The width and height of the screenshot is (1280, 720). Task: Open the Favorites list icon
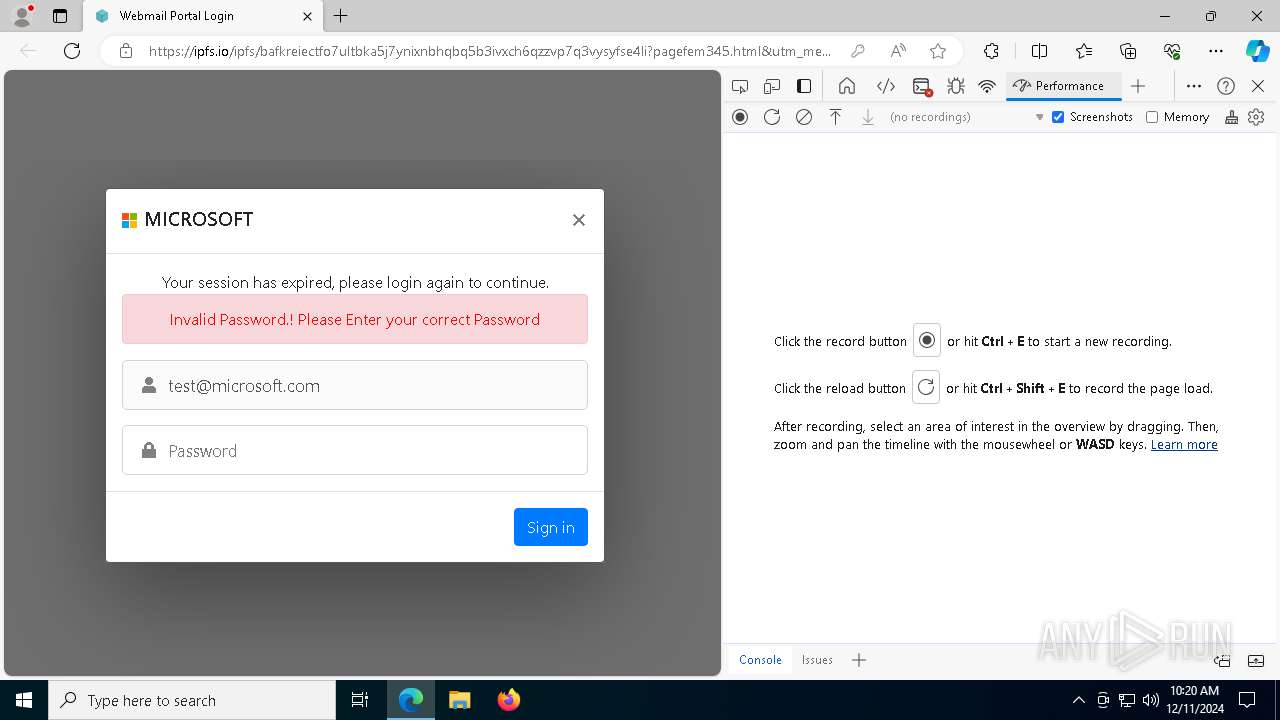pyautogui.click(x=1084, y=51)
